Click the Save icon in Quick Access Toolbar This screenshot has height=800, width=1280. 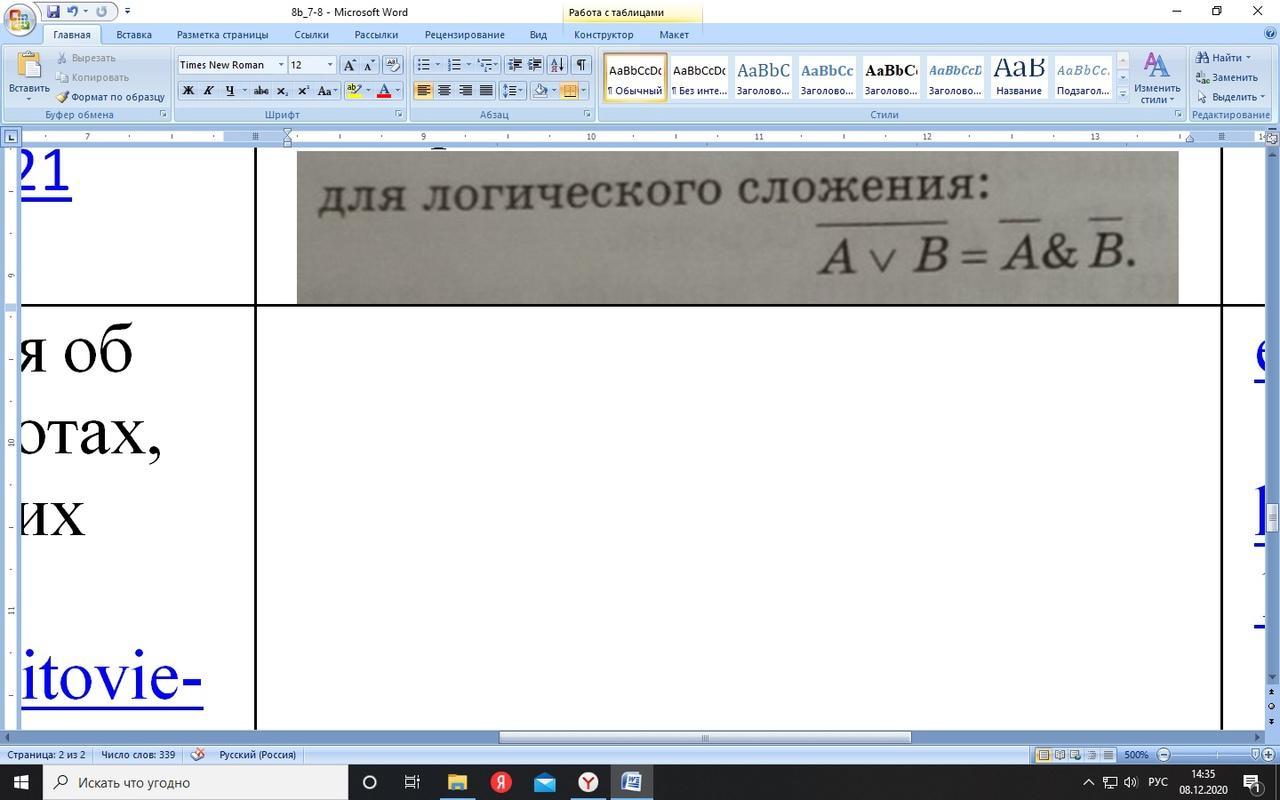click(x=53, y=12)
